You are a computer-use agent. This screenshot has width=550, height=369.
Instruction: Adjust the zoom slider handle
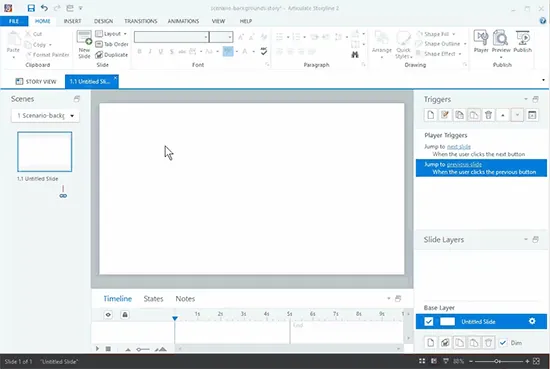tap(497, 361)
